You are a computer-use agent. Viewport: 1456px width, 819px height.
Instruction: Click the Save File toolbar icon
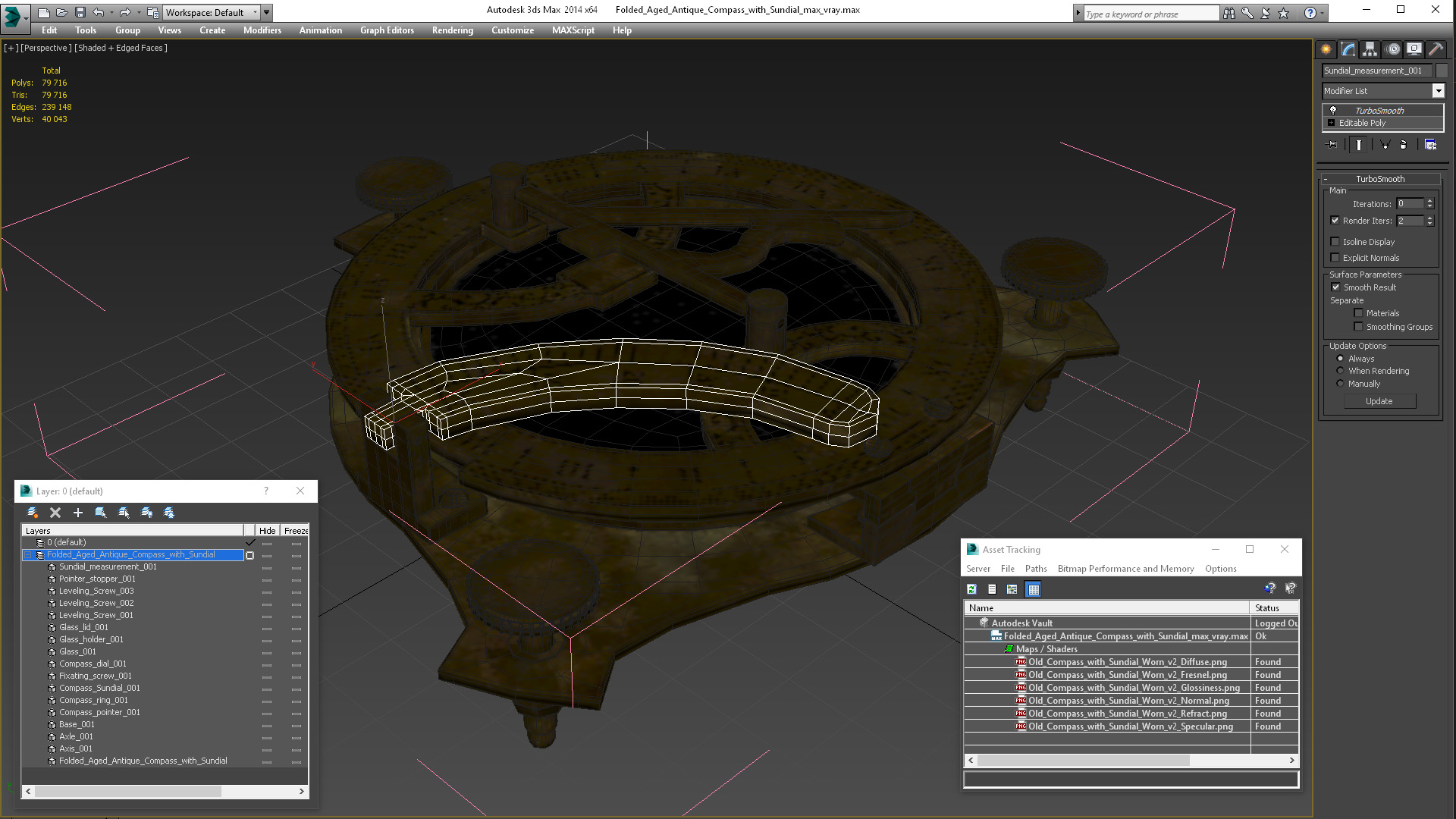(x=80, y=12)
